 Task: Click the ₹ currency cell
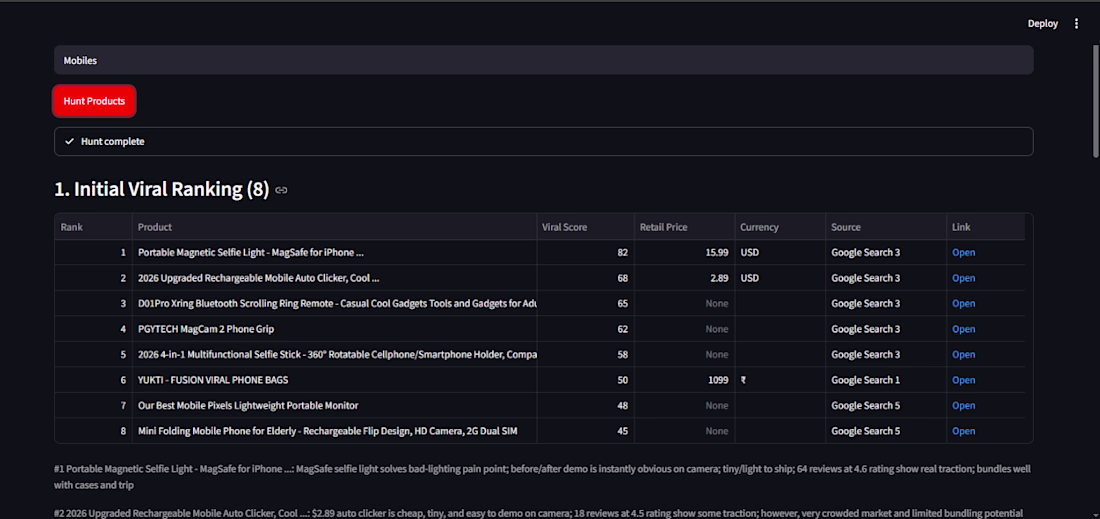tap(780, 380)
